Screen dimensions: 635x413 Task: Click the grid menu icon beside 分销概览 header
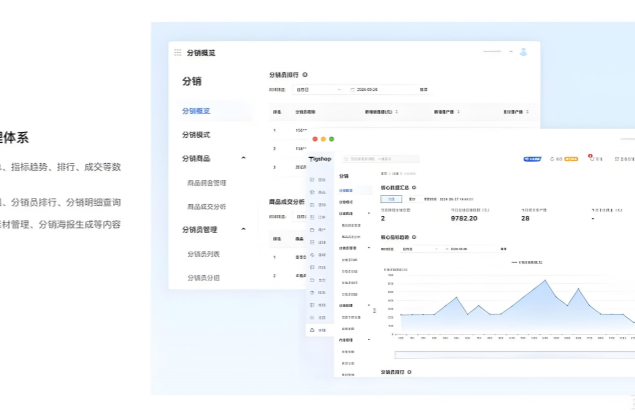pos(178,52)
